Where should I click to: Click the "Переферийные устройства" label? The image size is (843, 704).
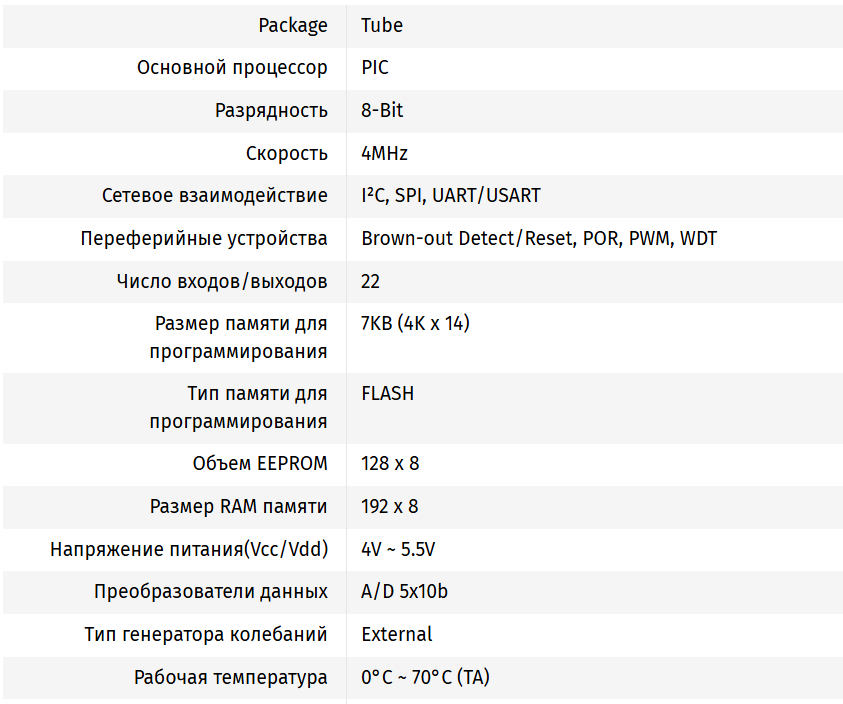coord(204,239)
